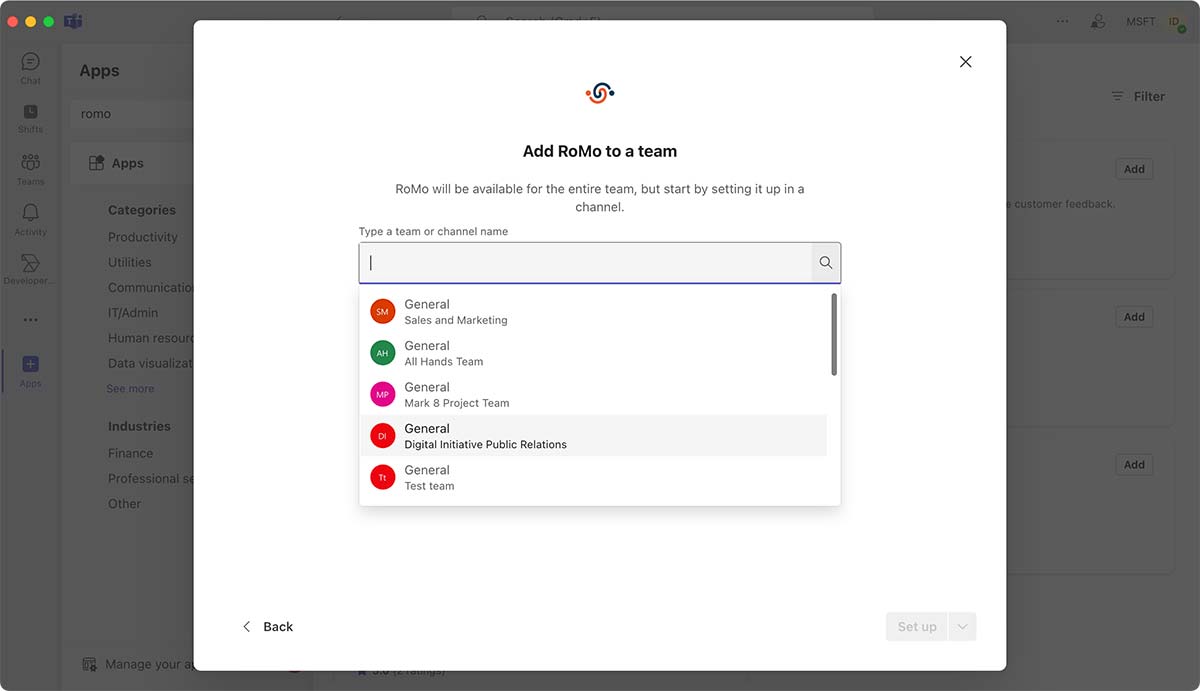This screenshot has height=691, width=1200.
Task: Open settings and more ellipsis in title bar
Action: click(1062, 21)
